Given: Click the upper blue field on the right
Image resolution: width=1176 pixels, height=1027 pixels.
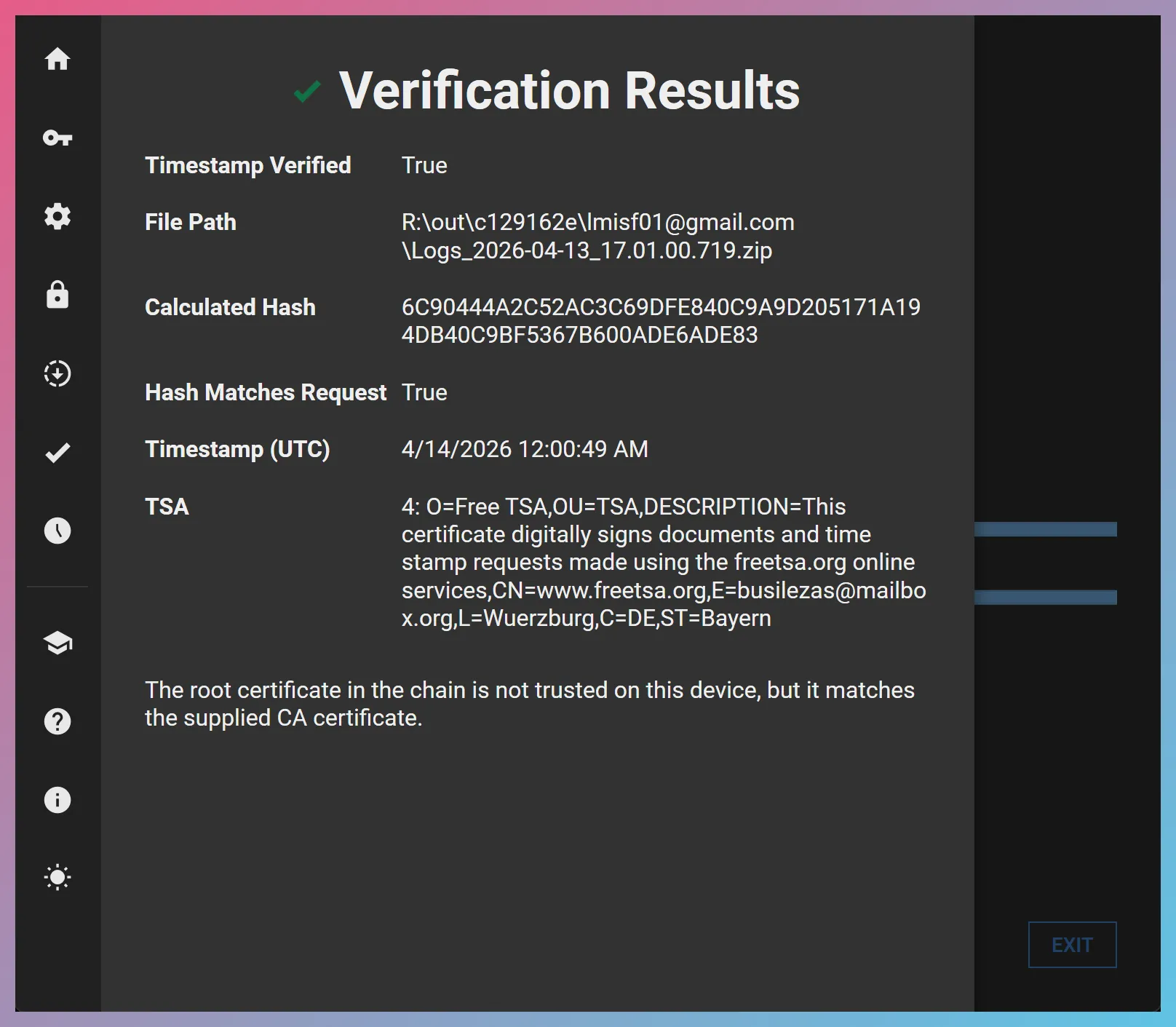Looking at the screenshot, I should (x=1046, y=528).
